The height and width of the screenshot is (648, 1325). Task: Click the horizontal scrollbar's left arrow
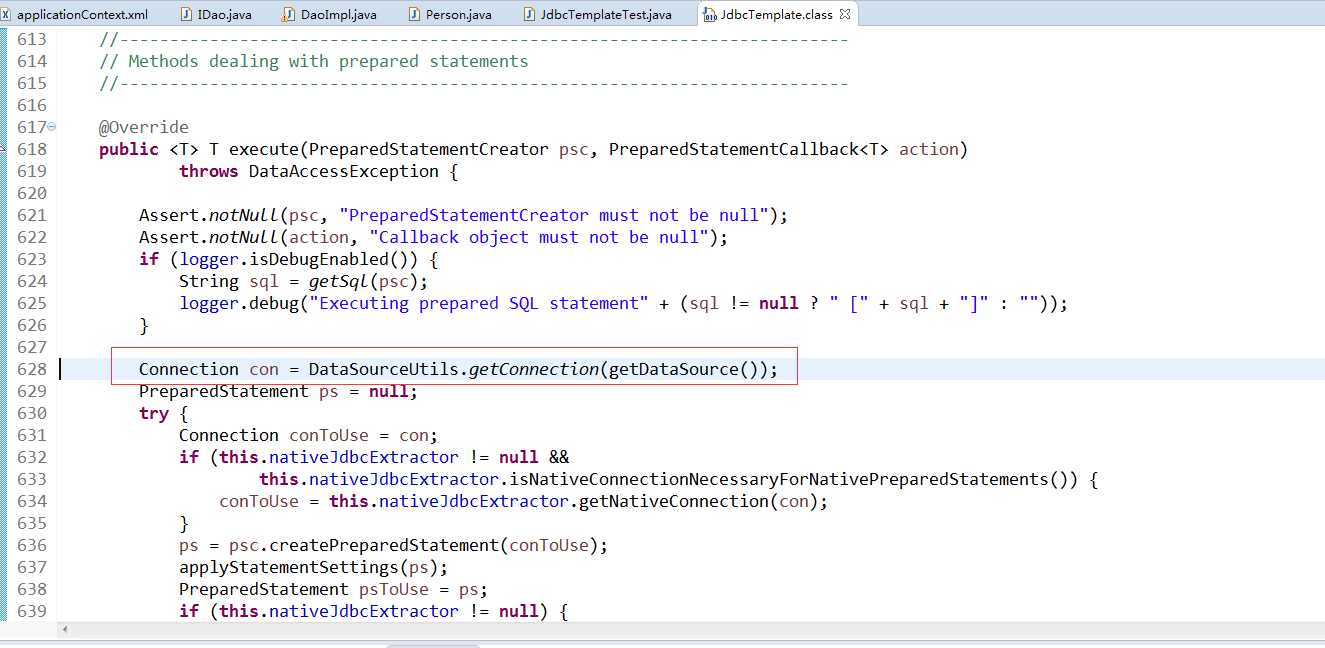coord(66,630)
